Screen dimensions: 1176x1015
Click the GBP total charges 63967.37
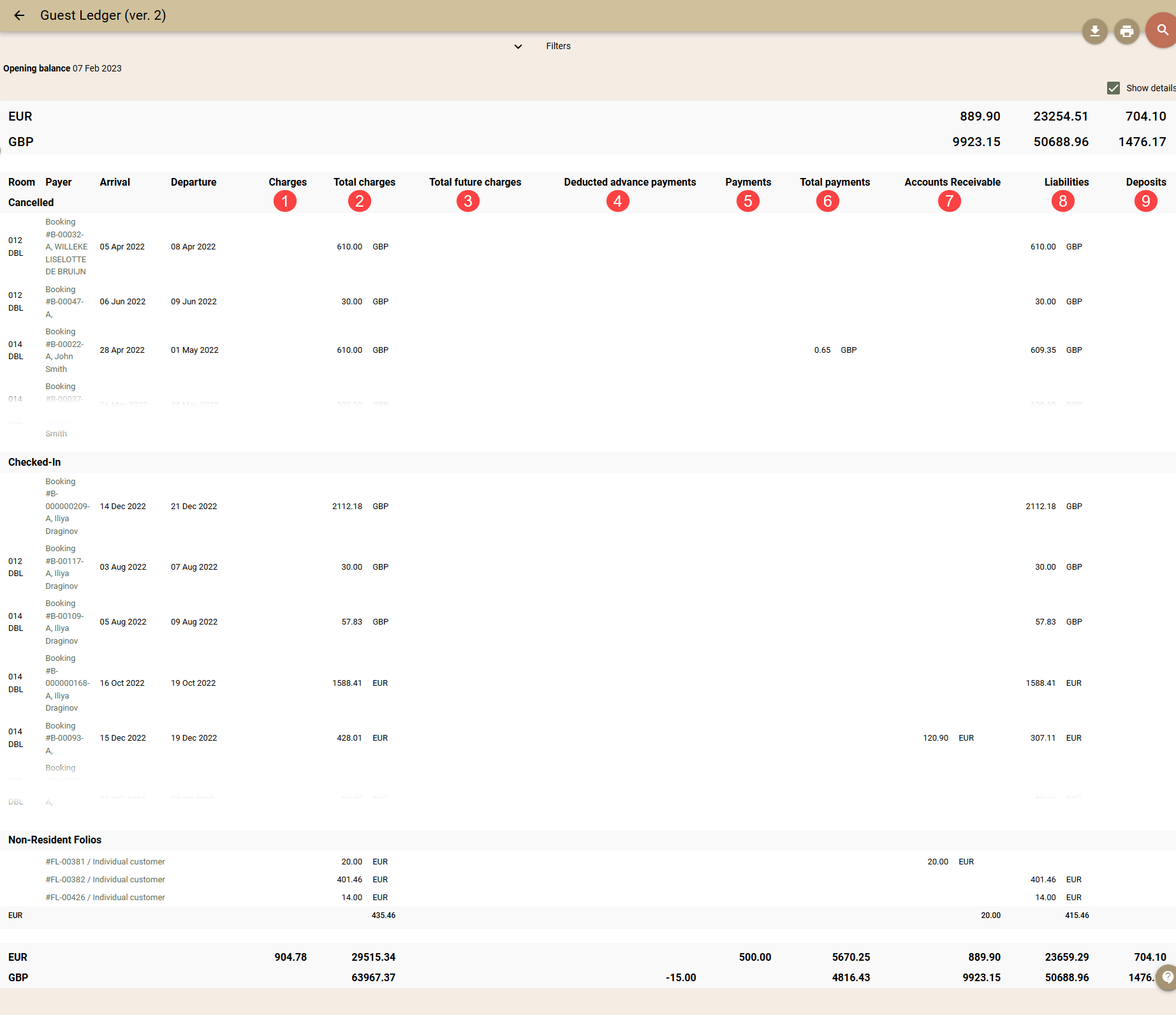[373, 977]
